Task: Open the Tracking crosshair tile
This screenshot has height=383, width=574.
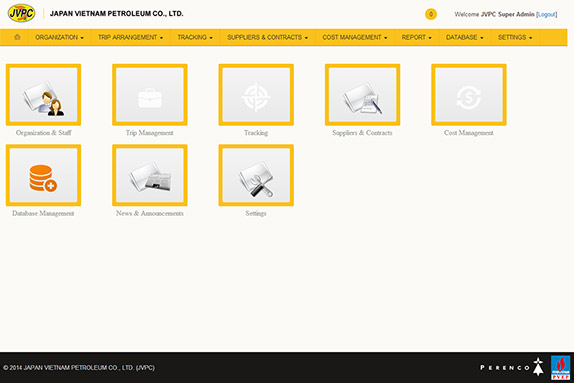Action: [256, 95]
